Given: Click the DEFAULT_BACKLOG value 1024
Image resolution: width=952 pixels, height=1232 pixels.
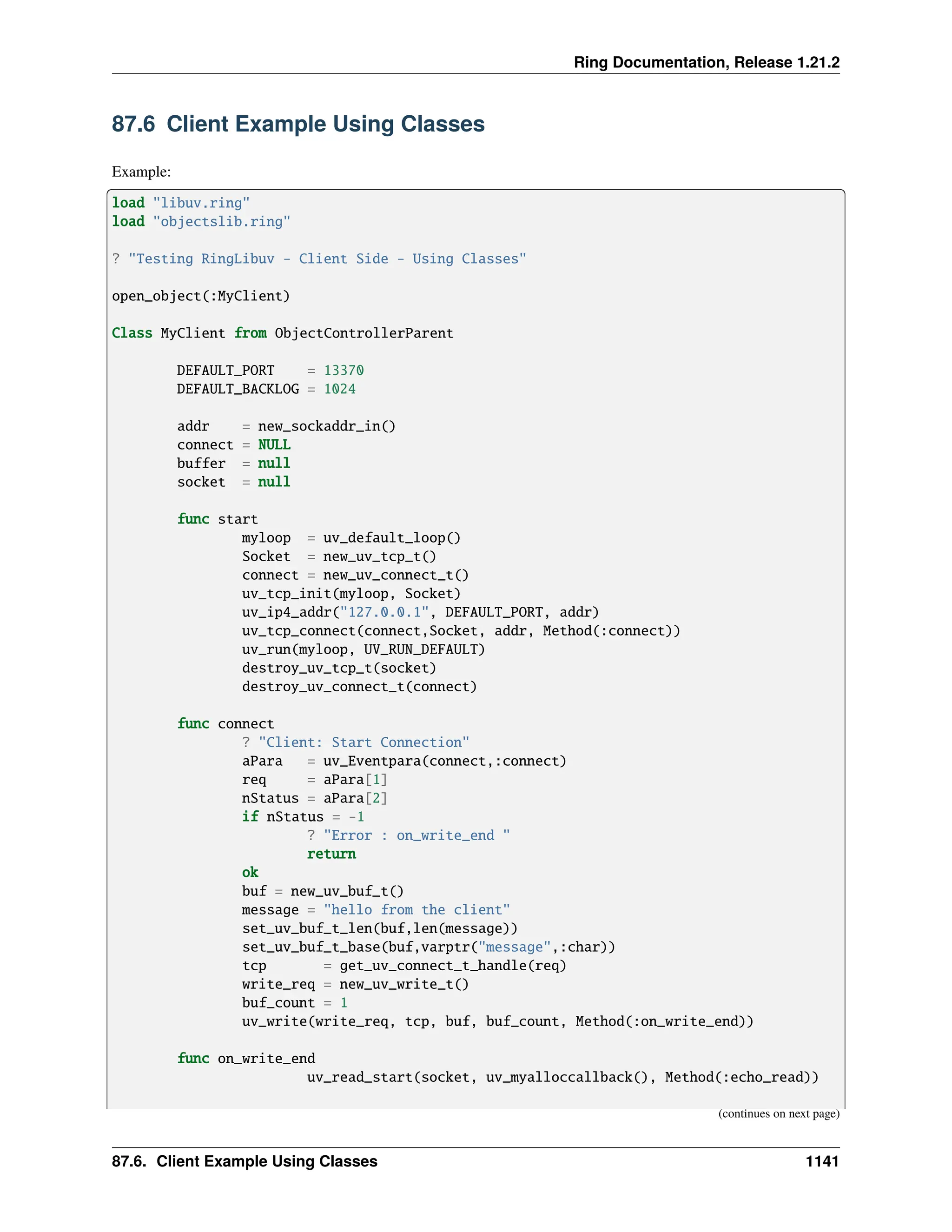Looking at the screenshot, I should coord(339,389).
